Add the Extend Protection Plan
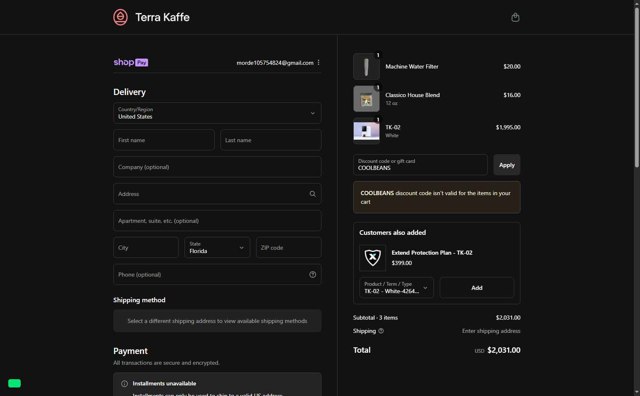Viewport: 640px width, 396px height. pyautogui.click(x=477, y=288)
